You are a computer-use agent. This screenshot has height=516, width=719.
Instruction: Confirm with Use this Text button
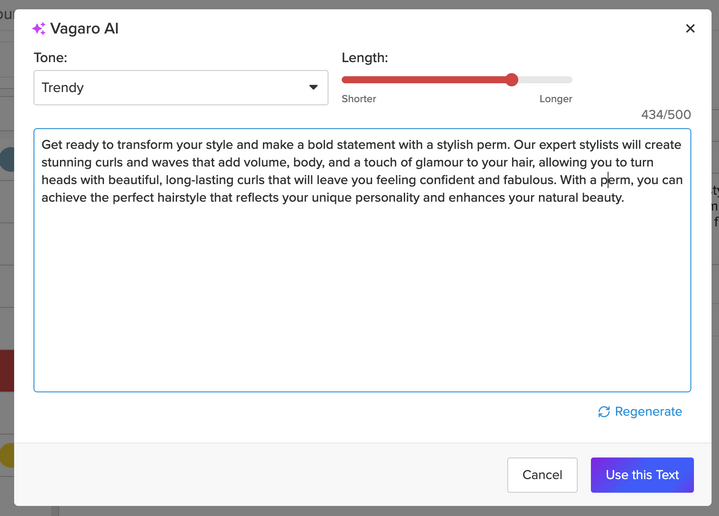click(x=642, y=475)
